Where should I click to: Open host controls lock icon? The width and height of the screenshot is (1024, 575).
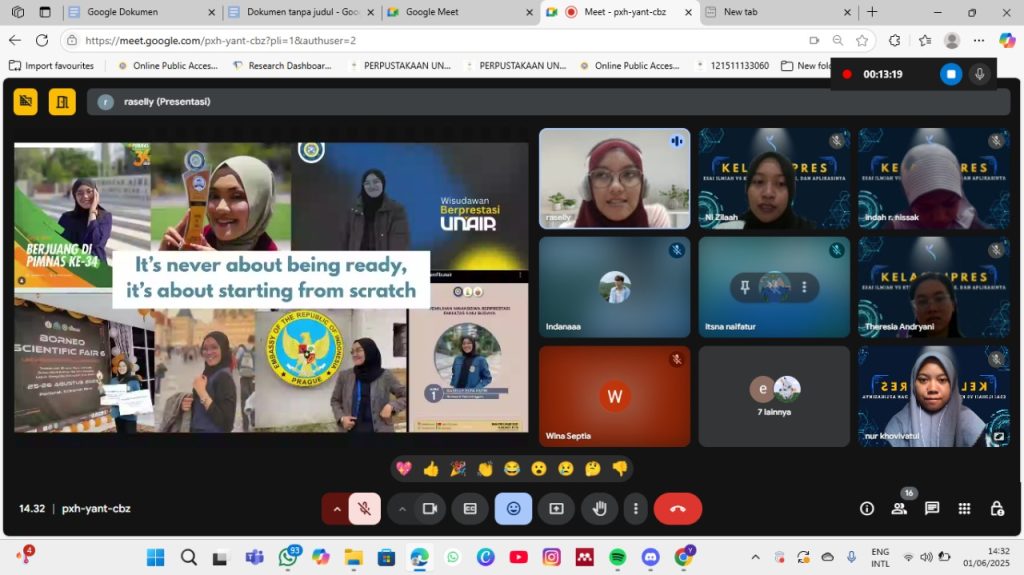pos(996,509)
